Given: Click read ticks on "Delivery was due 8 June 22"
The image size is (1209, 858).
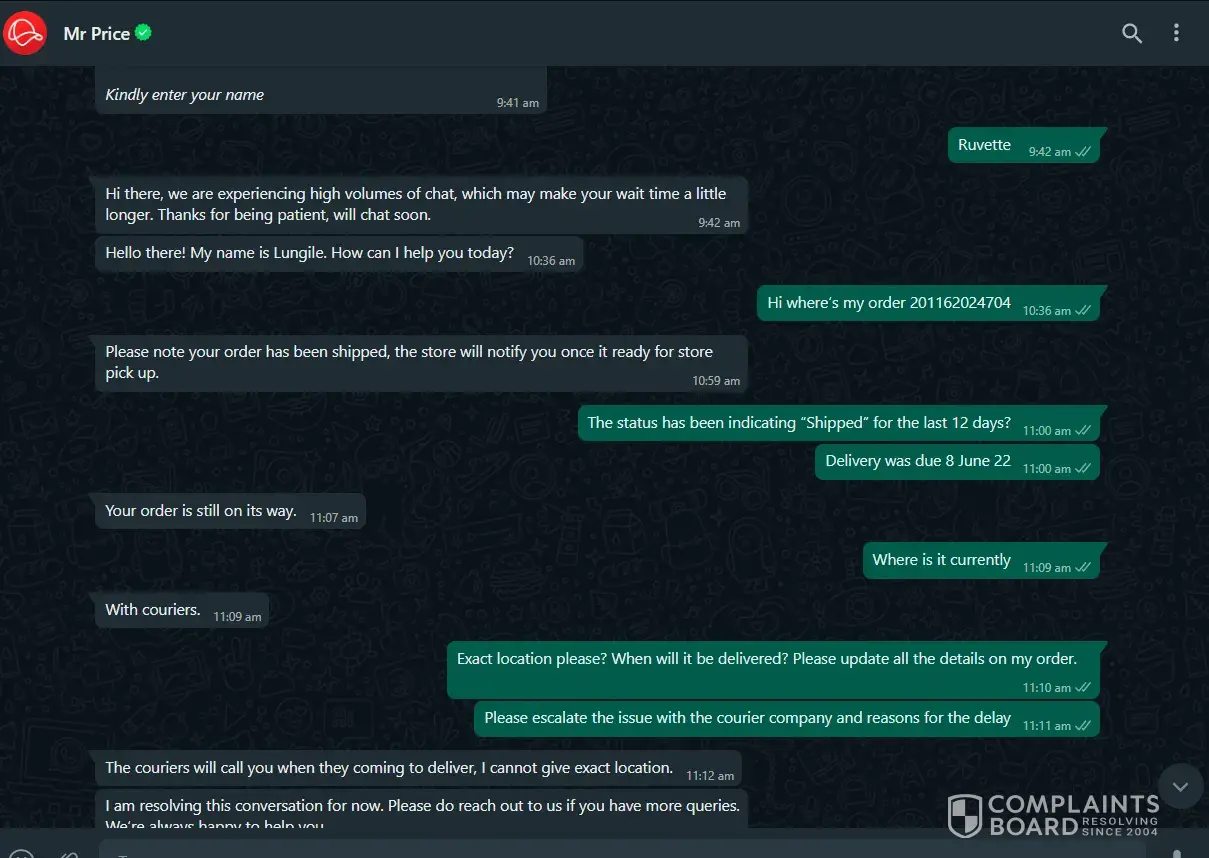Looking at the screenshot, I should tap(1083, 468).
